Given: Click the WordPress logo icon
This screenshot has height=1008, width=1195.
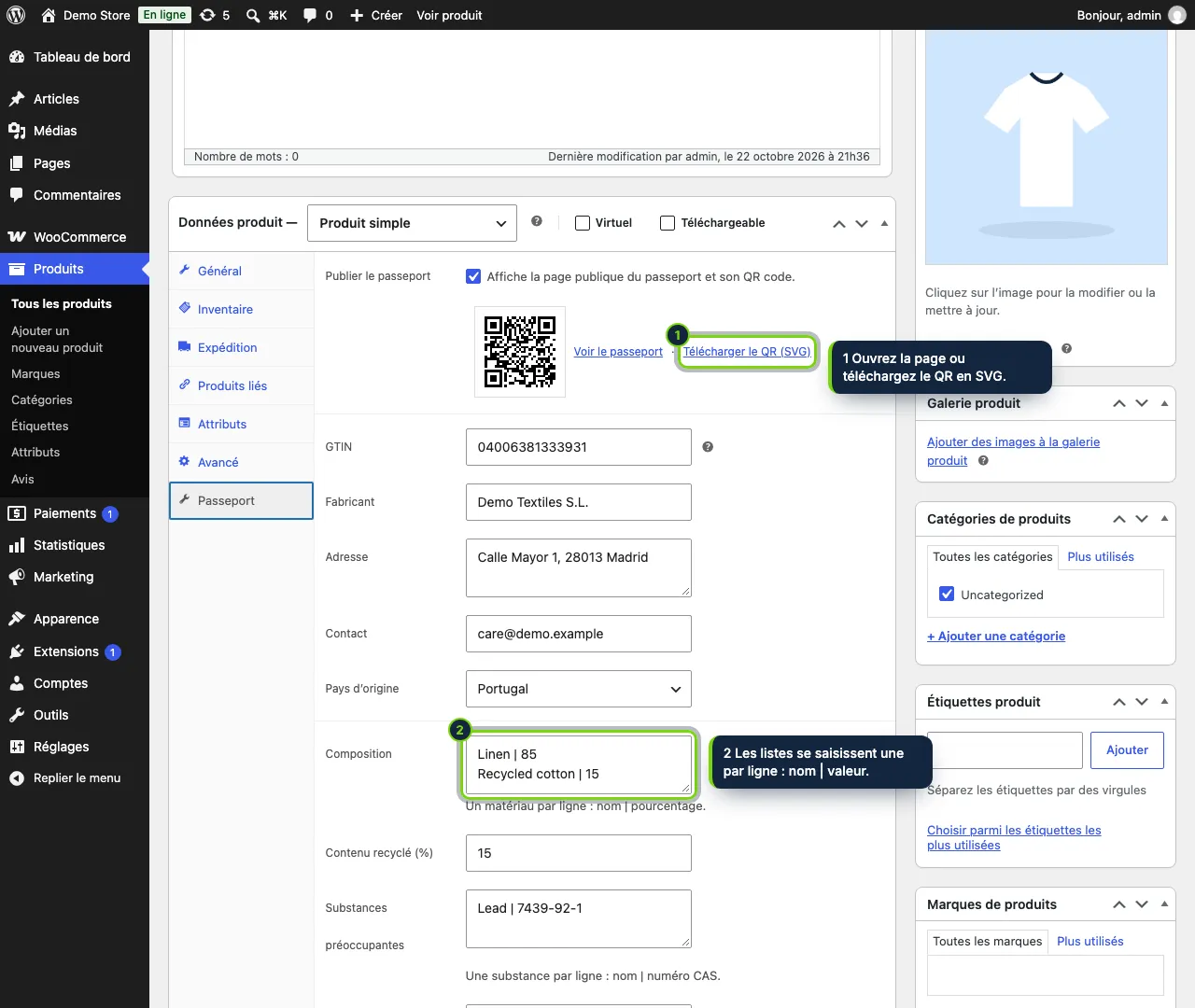Looking at the screenshot, I should click(x=16, y=15).
